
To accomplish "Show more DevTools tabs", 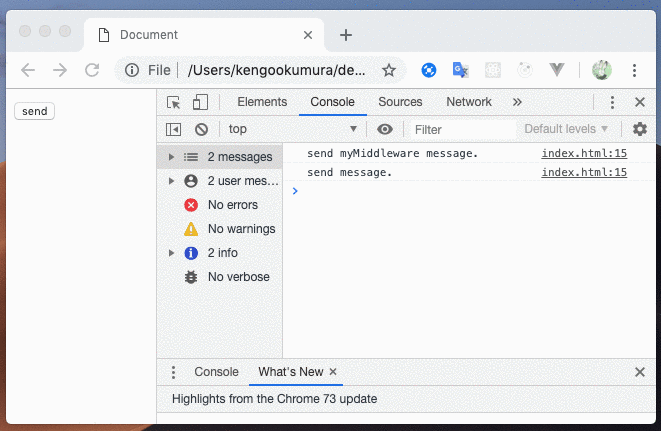I will tap(517, 102).
